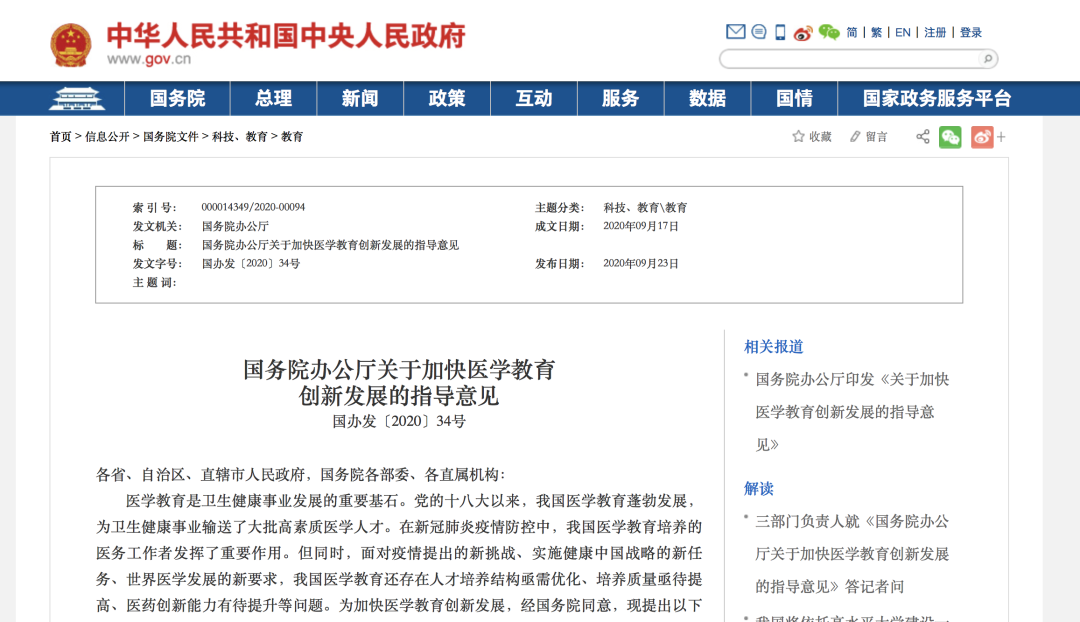This screenshot has width=1080, height=622.
Task: Open the 新闻 menu
Action: point(360,99)
